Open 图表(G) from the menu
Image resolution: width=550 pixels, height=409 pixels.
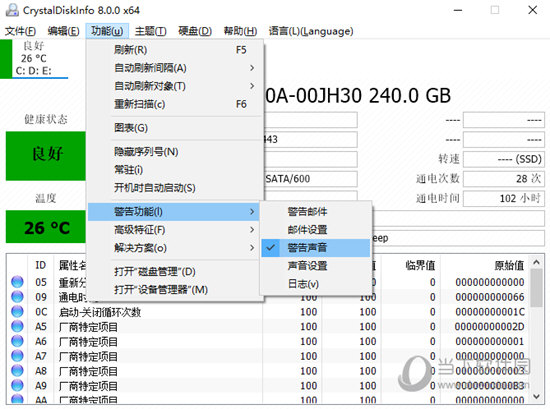(x=175, y=128)
